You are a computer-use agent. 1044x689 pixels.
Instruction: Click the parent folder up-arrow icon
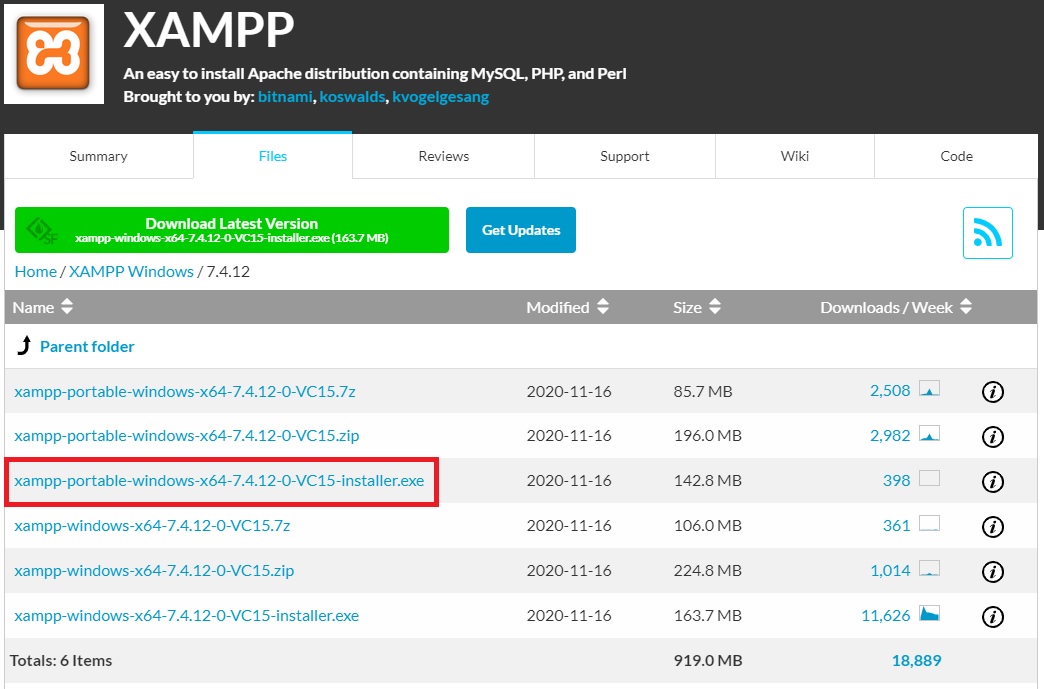25,345
